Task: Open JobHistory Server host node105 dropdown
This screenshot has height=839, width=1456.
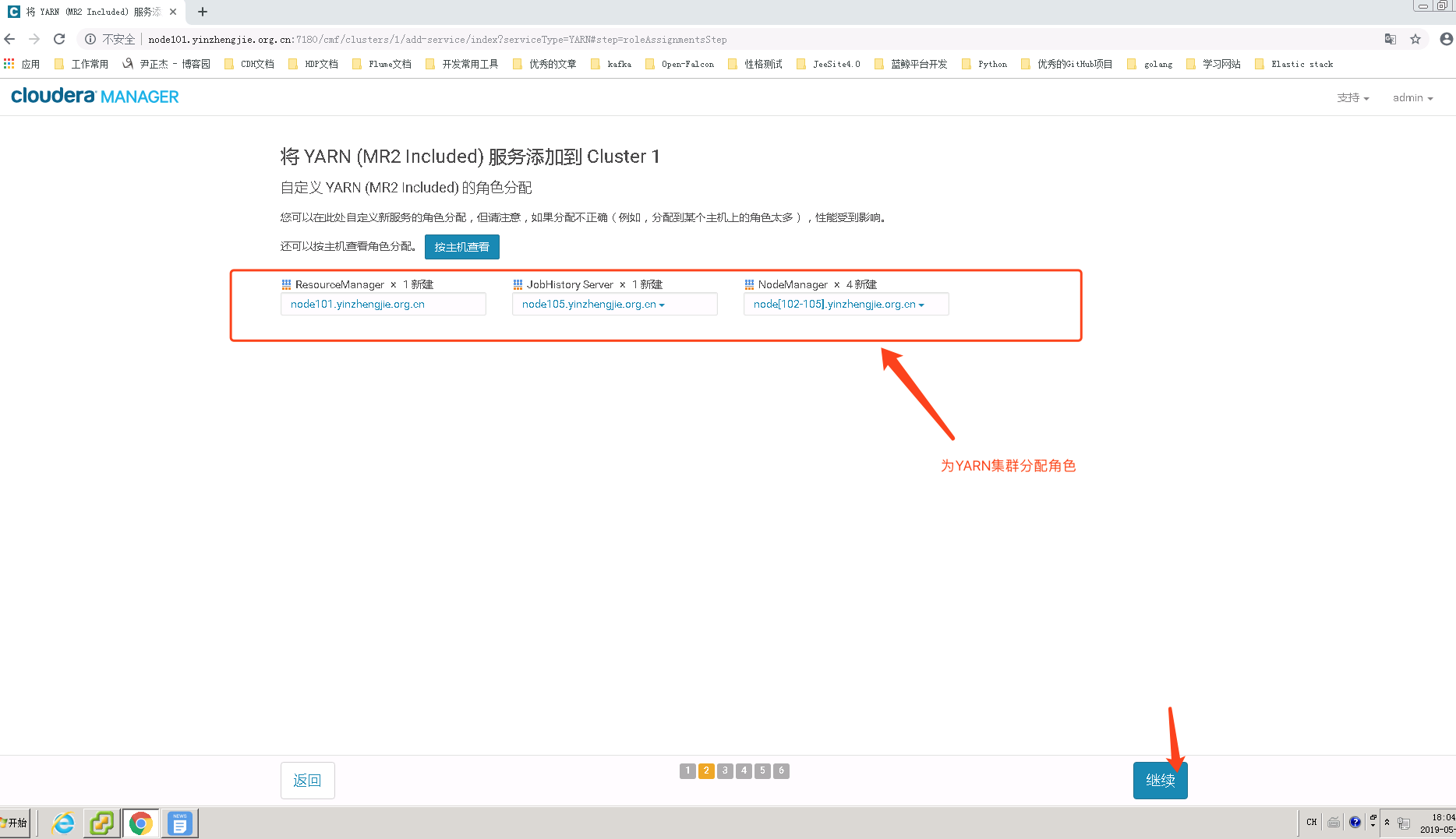Action: coord(615,304)
